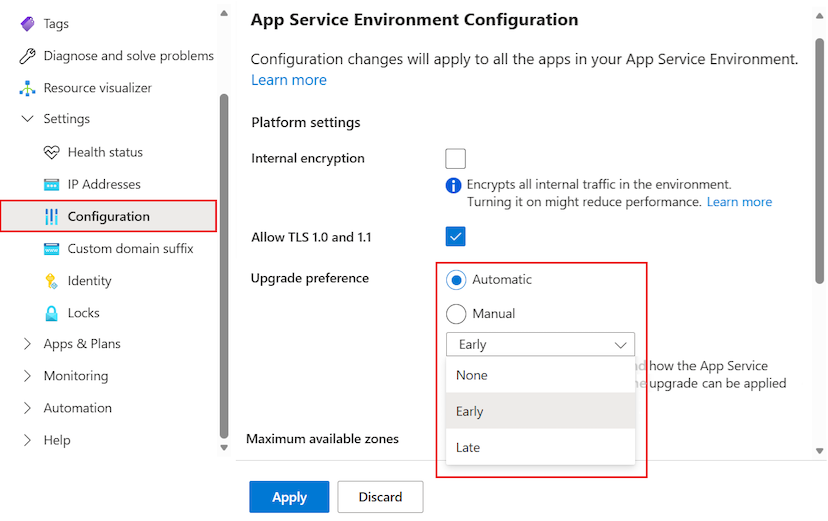Close the Early upgrade preference dropdown
The height and width of the screenshot is (521, 828).
pyautogui.click(x=540, y=345)
